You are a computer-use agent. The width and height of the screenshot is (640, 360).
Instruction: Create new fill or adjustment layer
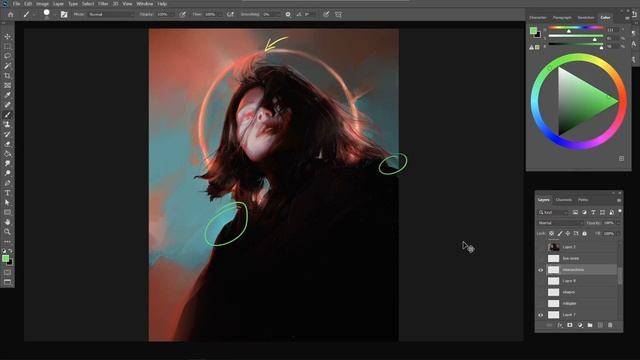click(580, 325)
